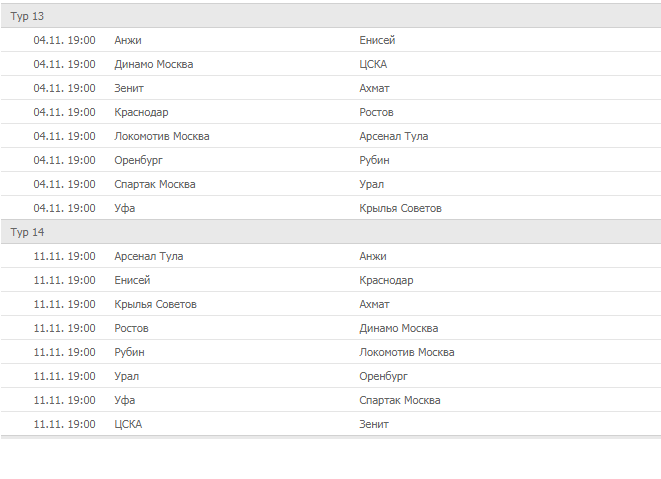This screenshot has height=479, width=661.
Task: Click the 11.11. 19:00 time of ЦСКА–Зенит match
Action: (64, 424)
